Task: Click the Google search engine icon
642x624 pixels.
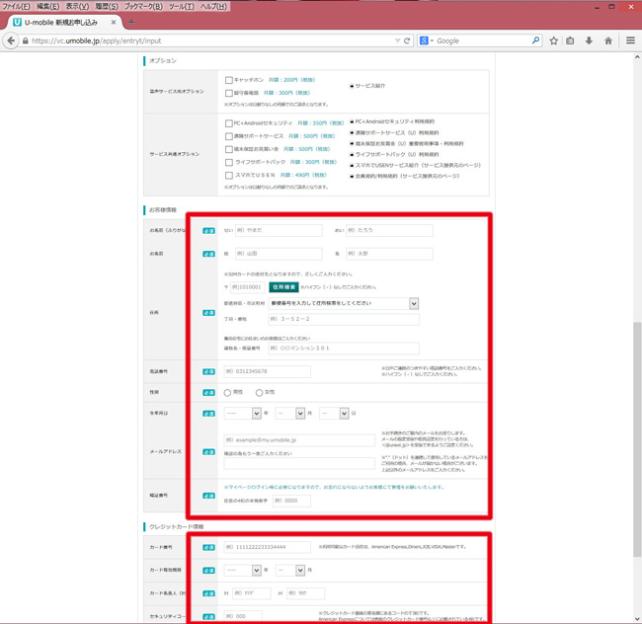Action: pyautogui.click(x=424, y=41)
